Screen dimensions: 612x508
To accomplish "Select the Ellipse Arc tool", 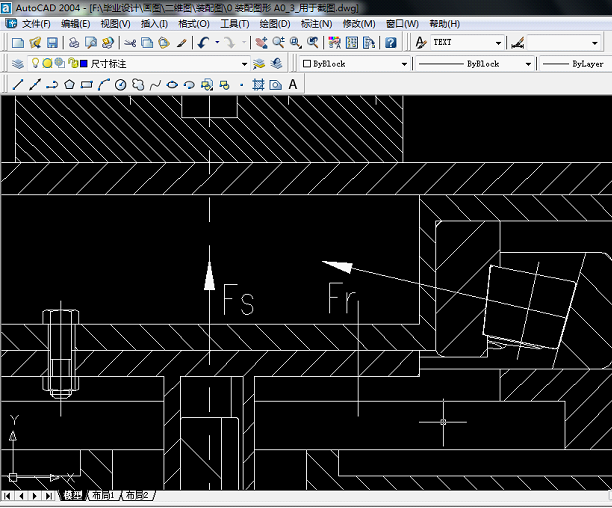I will [x=189, y=84].
